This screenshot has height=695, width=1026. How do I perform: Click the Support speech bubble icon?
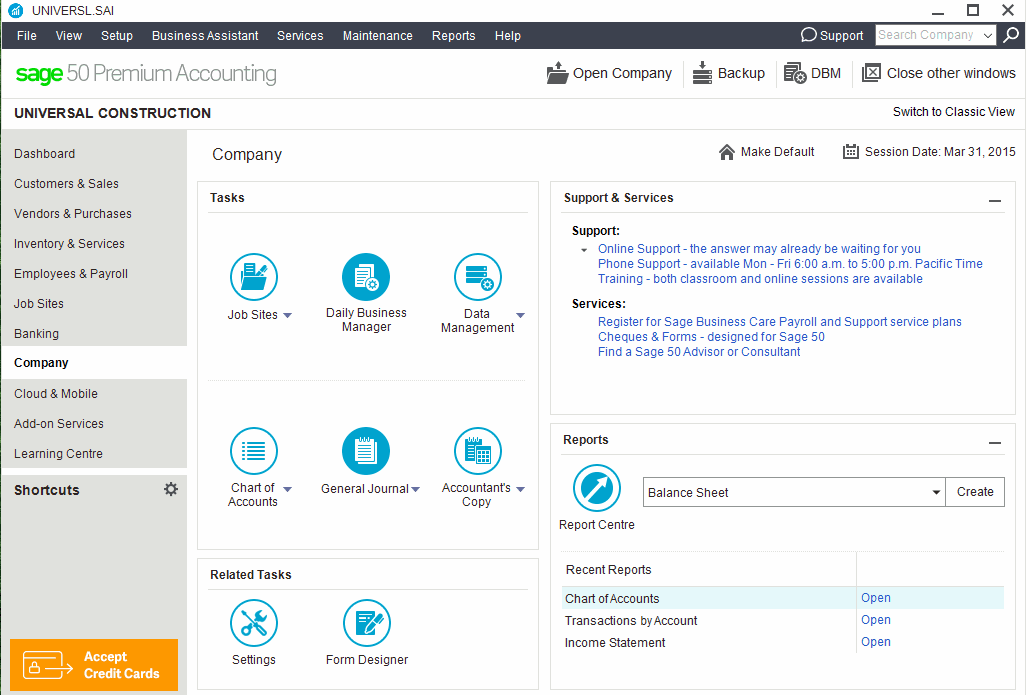click(809, 35)
